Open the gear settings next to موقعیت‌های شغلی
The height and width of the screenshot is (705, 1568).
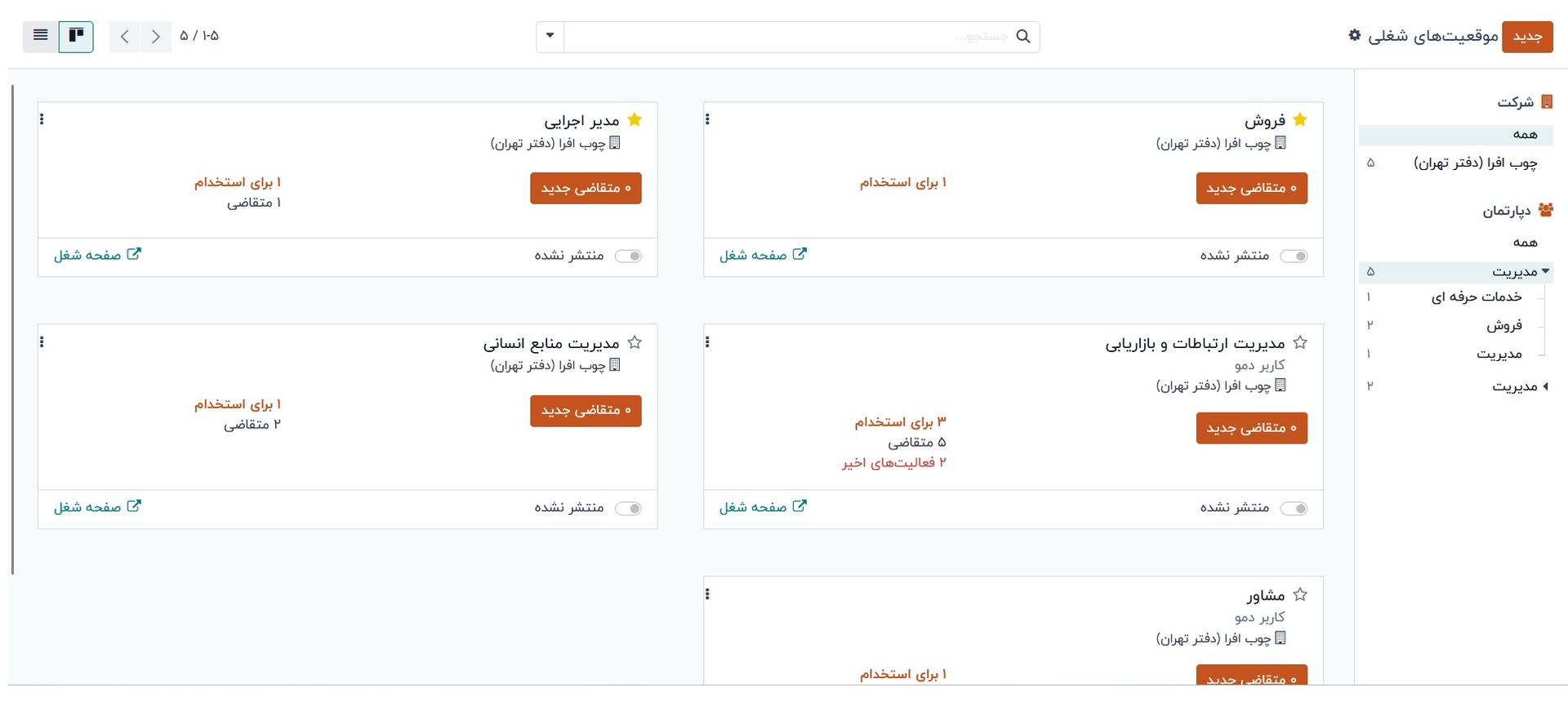click(x=1355, y=35)
